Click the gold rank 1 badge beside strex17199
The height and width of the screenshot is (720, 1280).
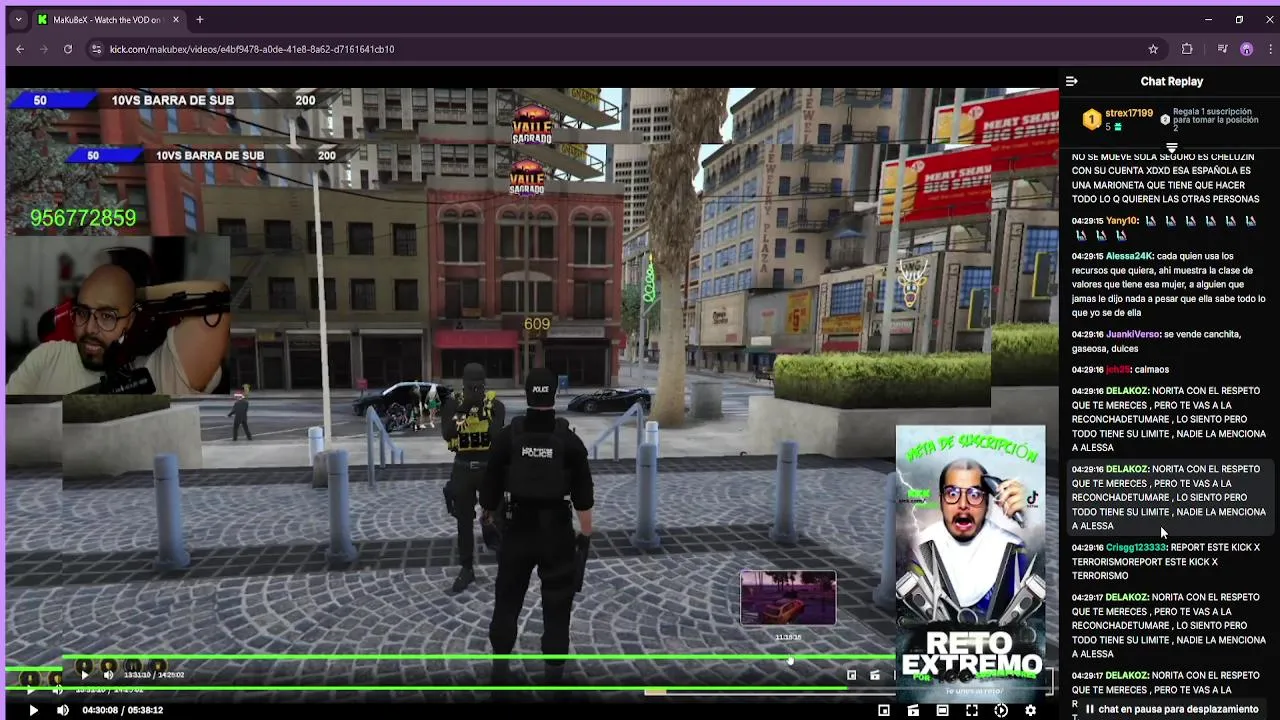point(1091,120)
